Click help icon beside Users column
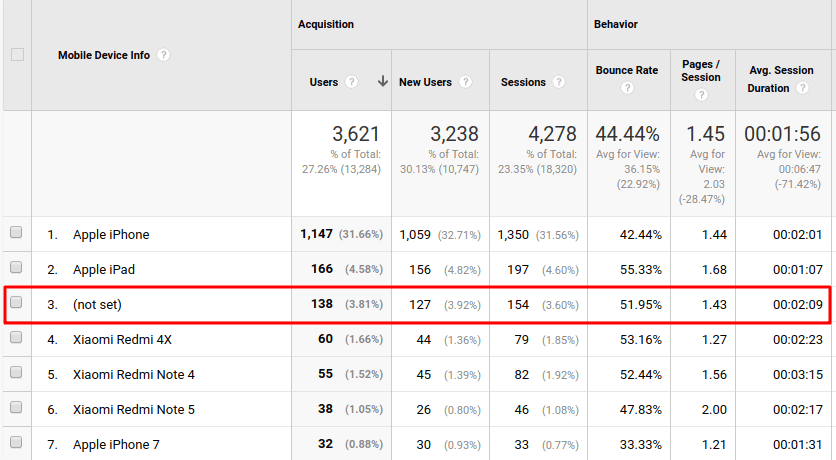Image resolution: width=836 pixels, height=460 pixels. pos(352,82)
